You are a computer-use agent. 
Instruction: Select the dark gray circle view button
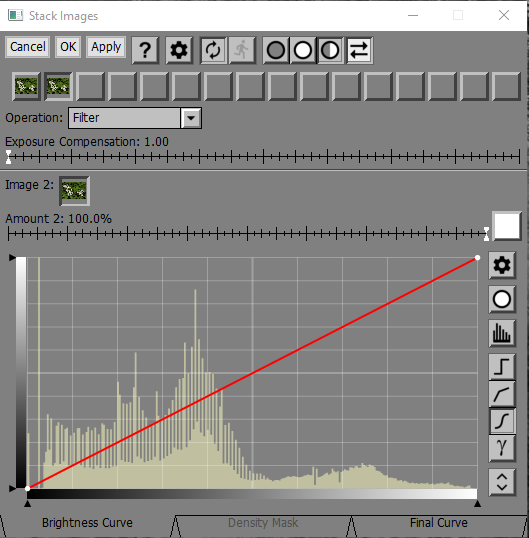pyautogui.click(x=276, y=50)
